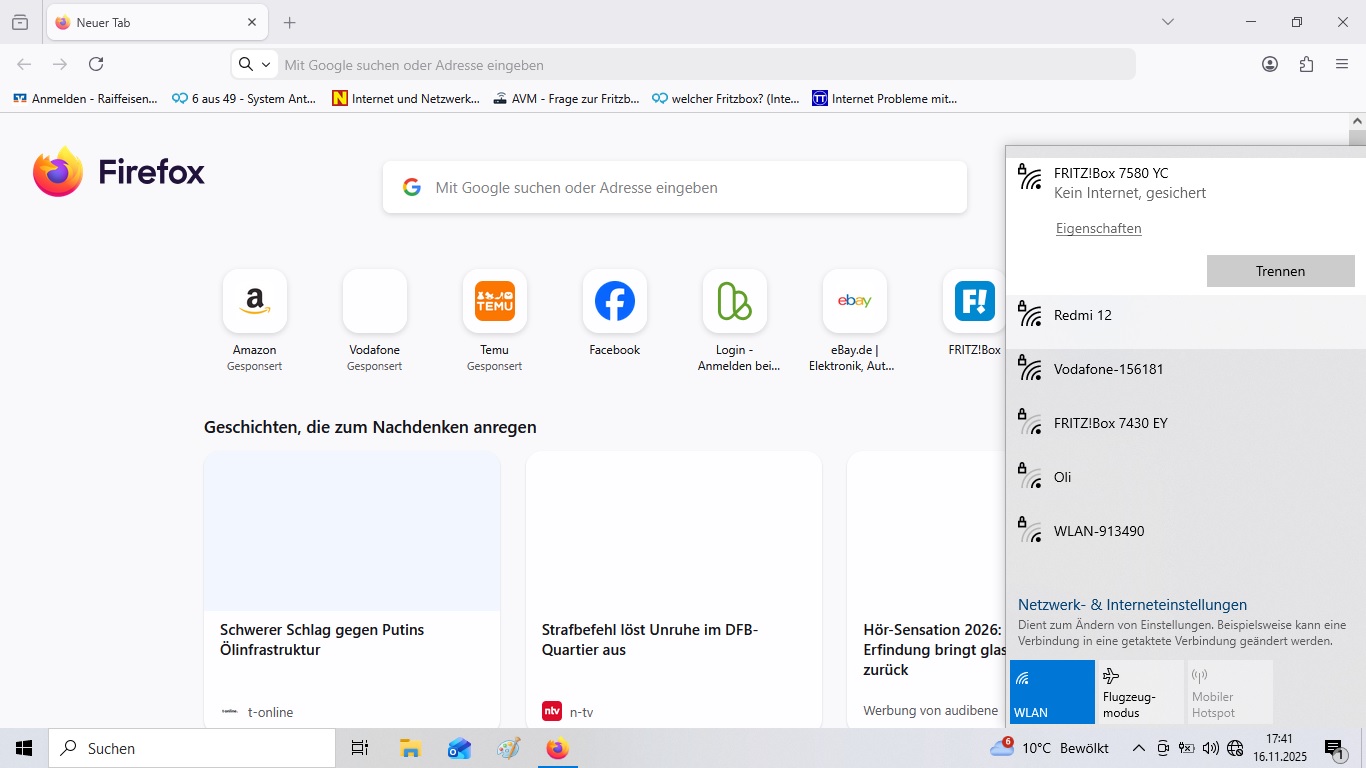Close the Neuer Tab tab
This screenshot has width=1366, height=768.
(252, 22)
